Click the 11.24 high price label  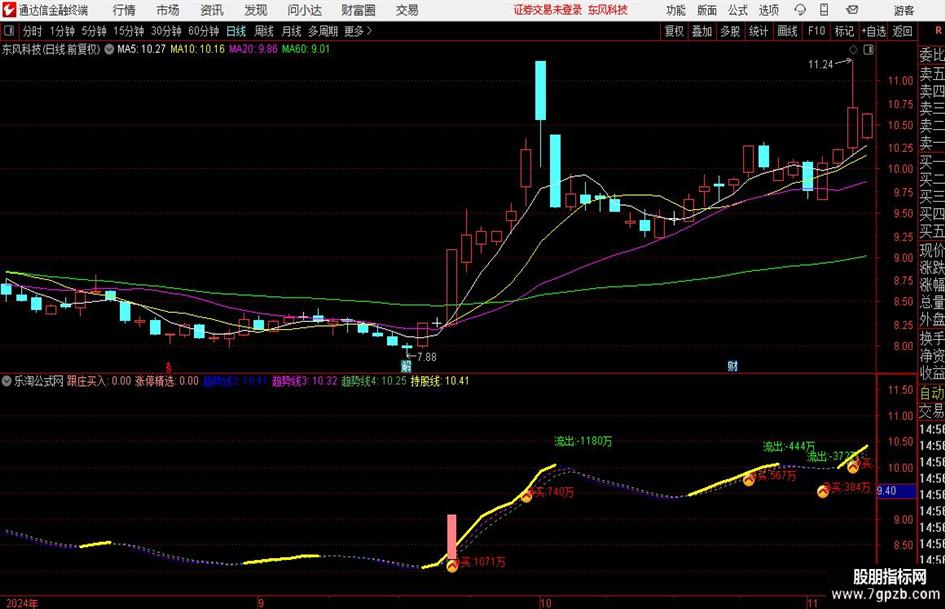(821, 65)
